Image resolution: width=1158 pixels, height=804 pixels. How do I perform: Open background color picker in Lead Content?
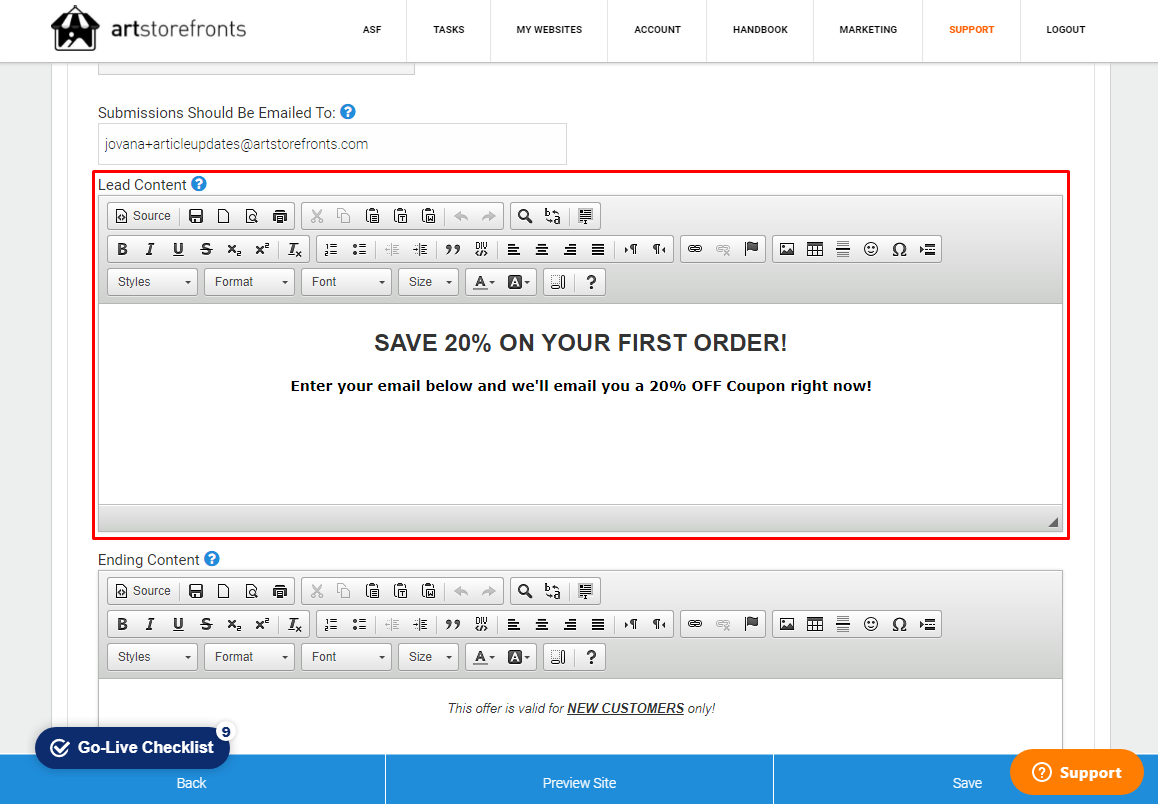pos(518,282)
